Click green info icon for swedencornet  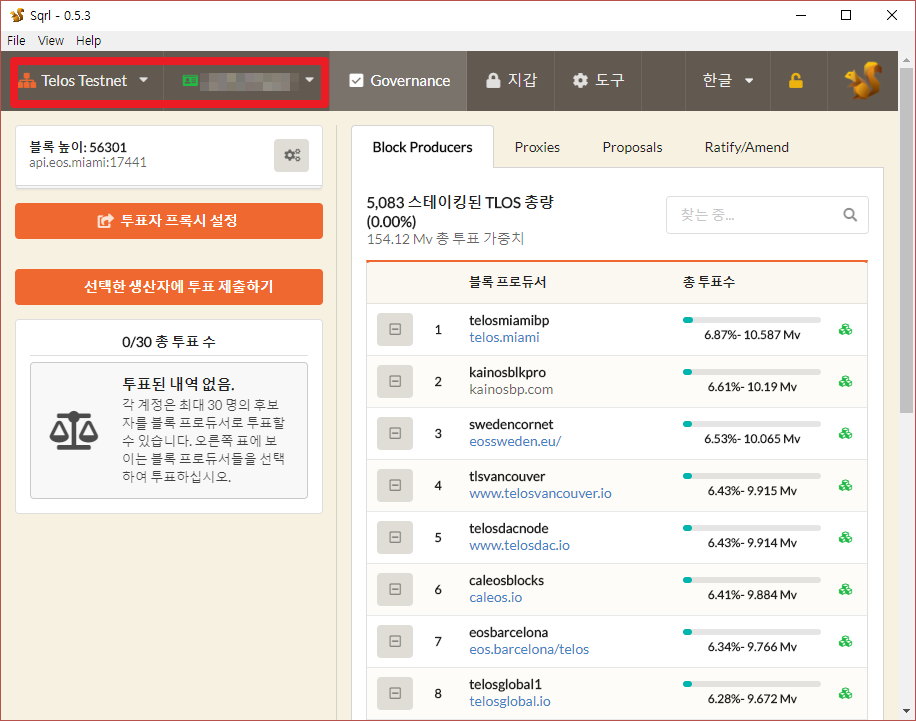[x=845, y=434]
